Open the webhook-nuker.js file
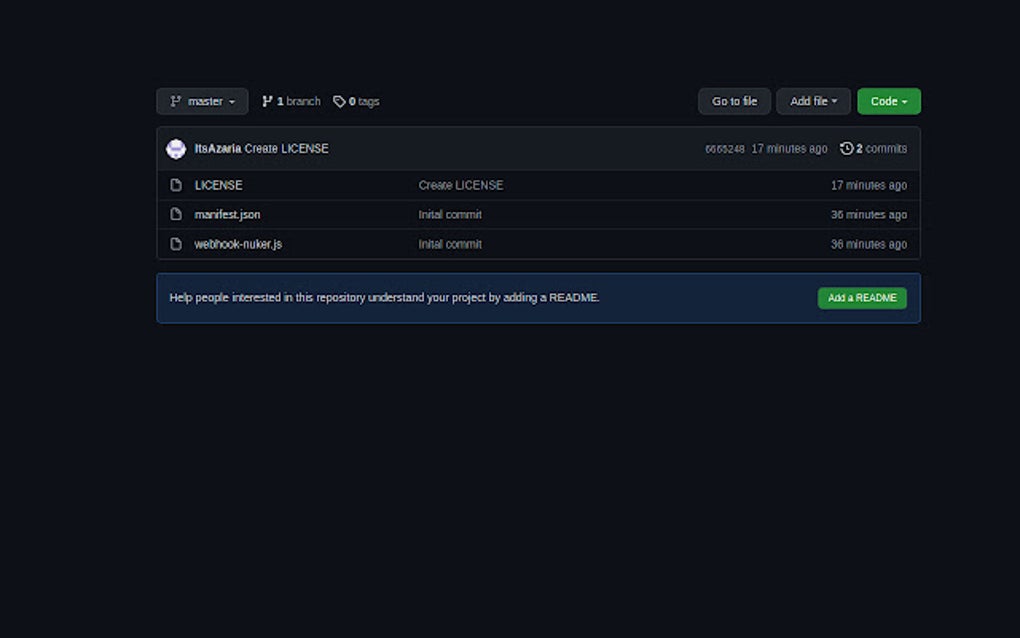Viewport: 1020px width, 638px height. click(237, 243)
